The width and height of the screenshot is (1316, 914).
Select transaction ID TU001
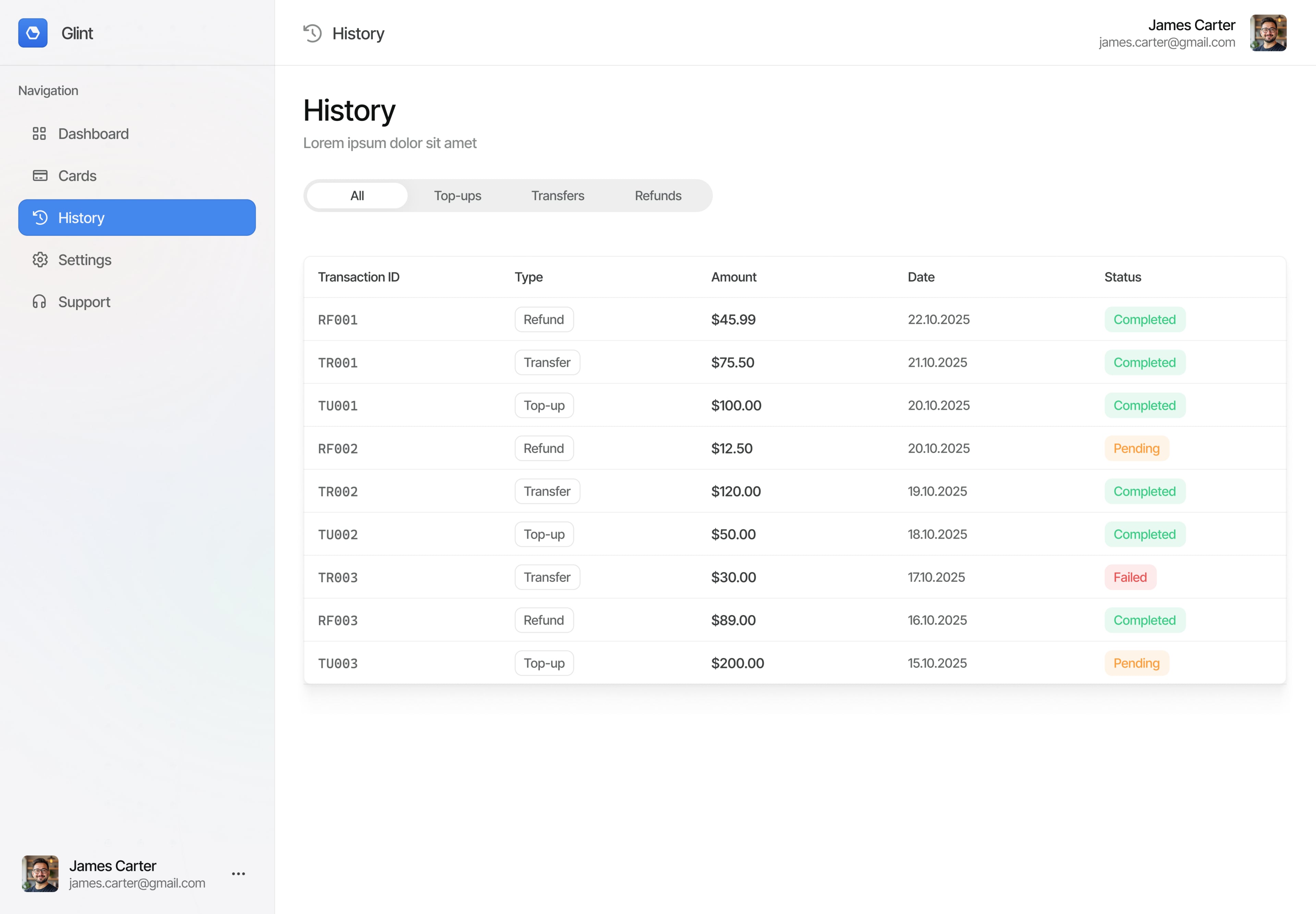point(338,405)
